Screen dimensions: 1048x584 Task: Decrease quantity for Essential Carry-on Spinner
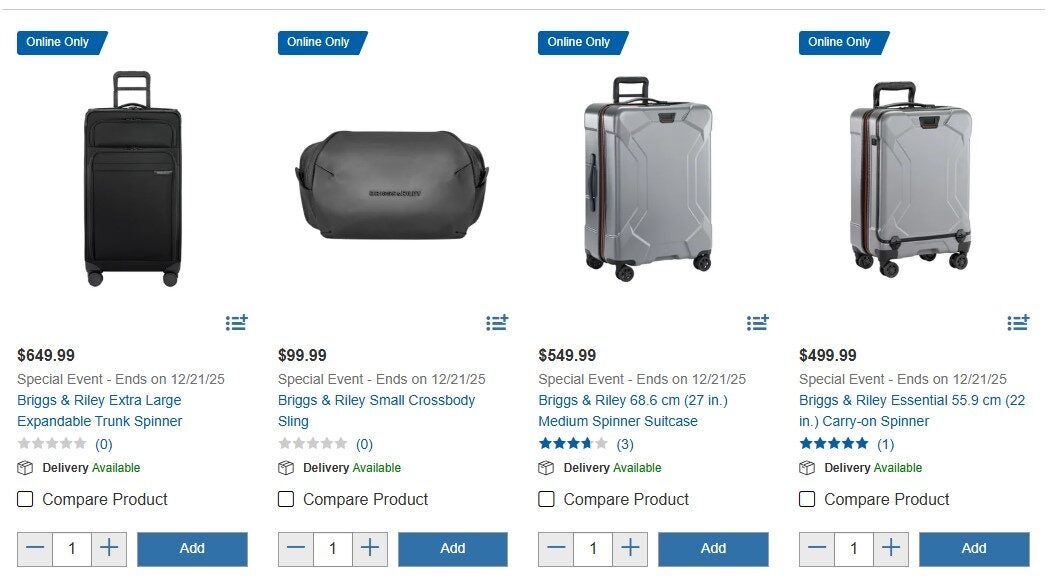[817, 548]
